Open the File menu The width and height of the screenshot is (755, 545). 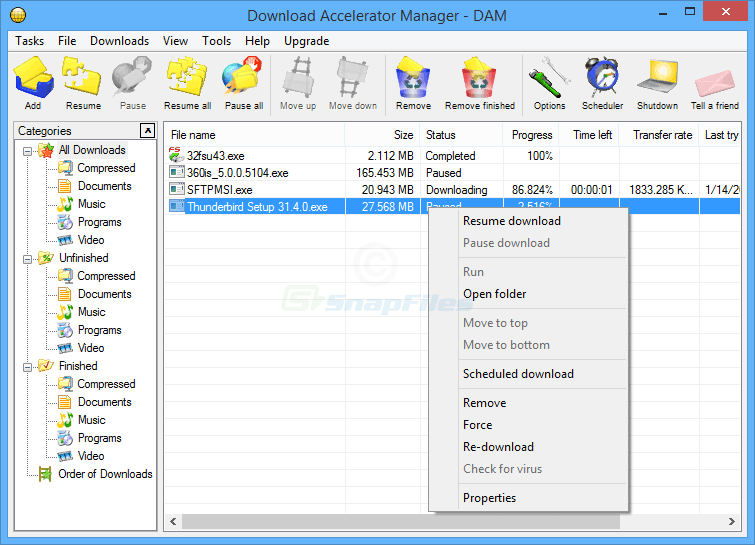coord(67,41)
